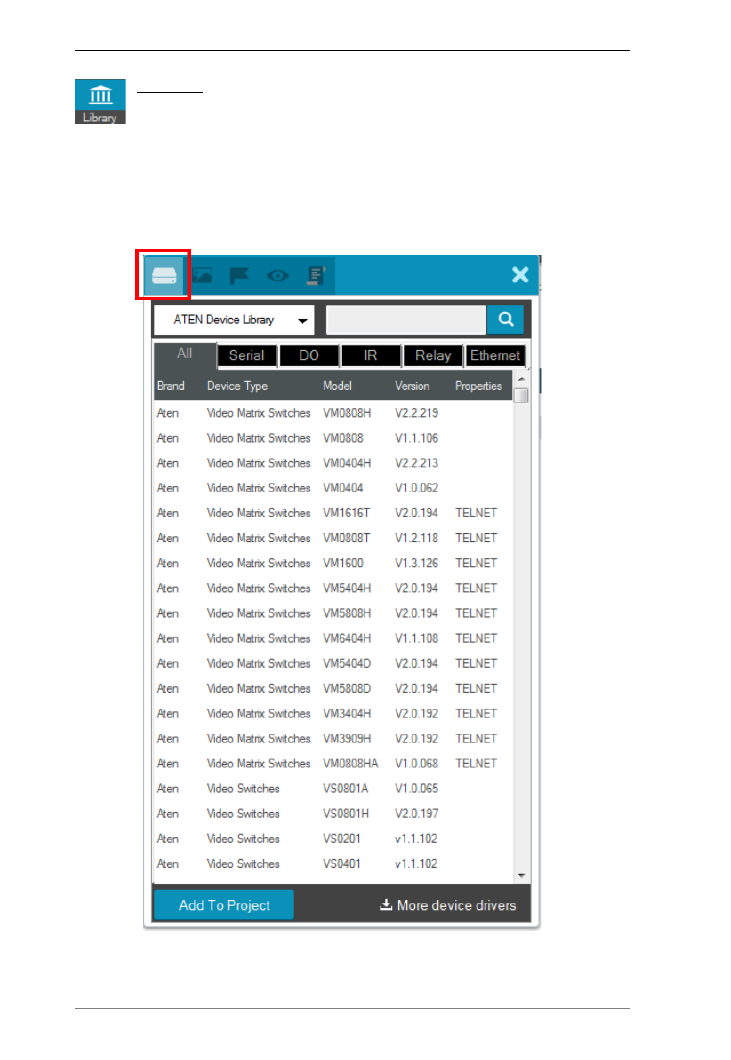The height and width of the screenshot is (1060, 731).
Task: Switch to the All filter tab
Action: (x=185, y=354)
